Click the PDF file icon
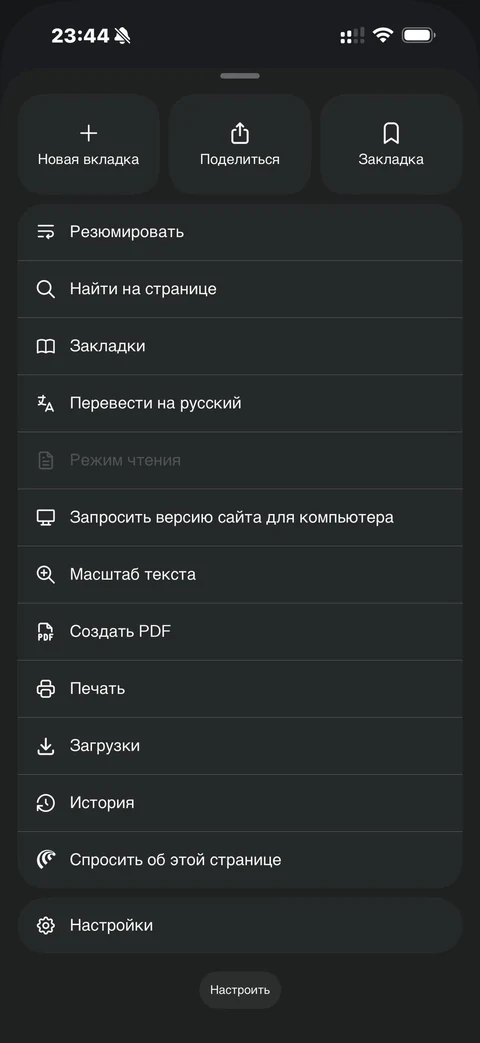 tap(45, 632)
